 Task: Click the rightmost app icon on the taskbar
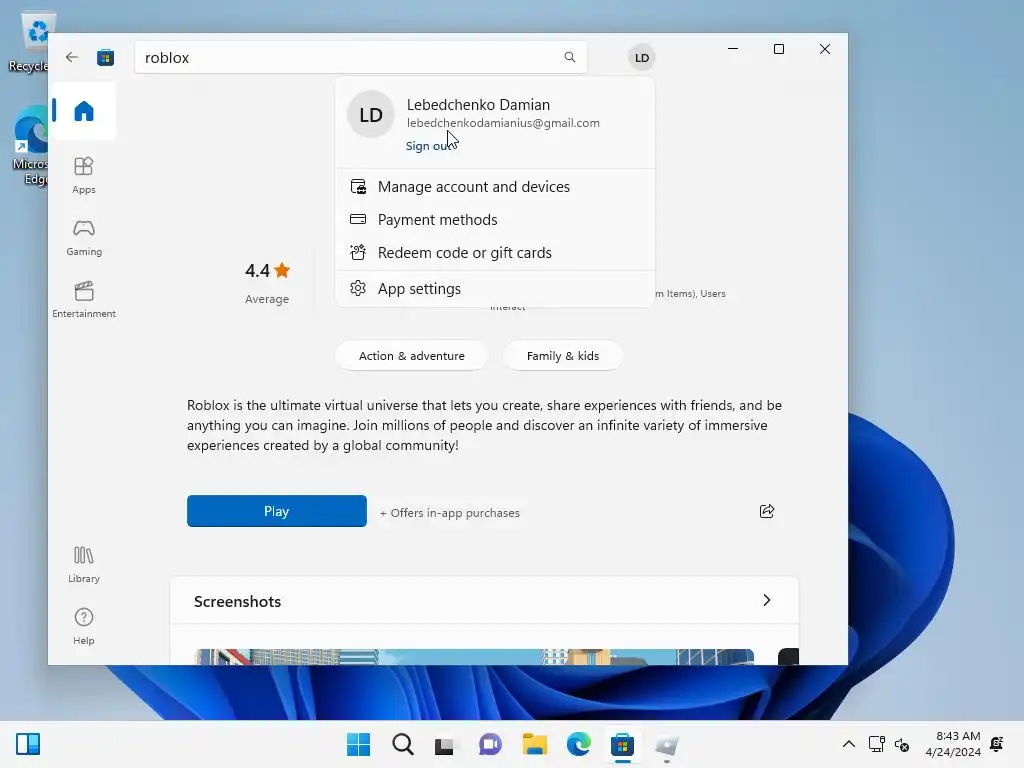(667, 744)
